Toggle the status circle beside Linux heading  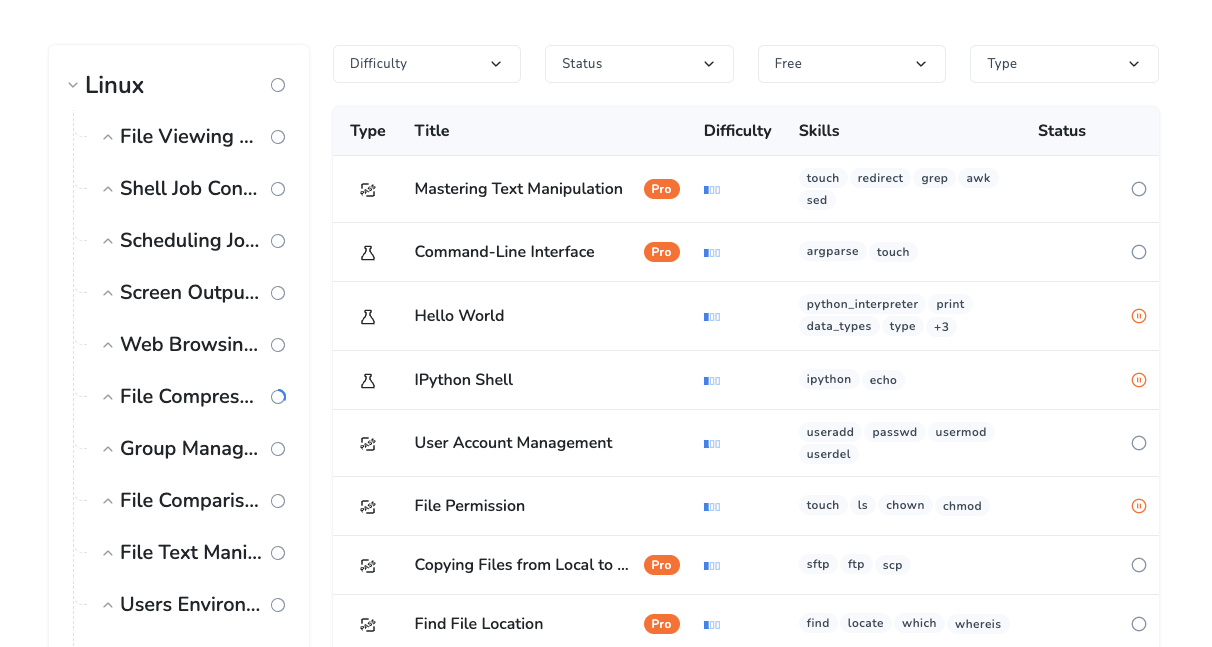(278, 85)
